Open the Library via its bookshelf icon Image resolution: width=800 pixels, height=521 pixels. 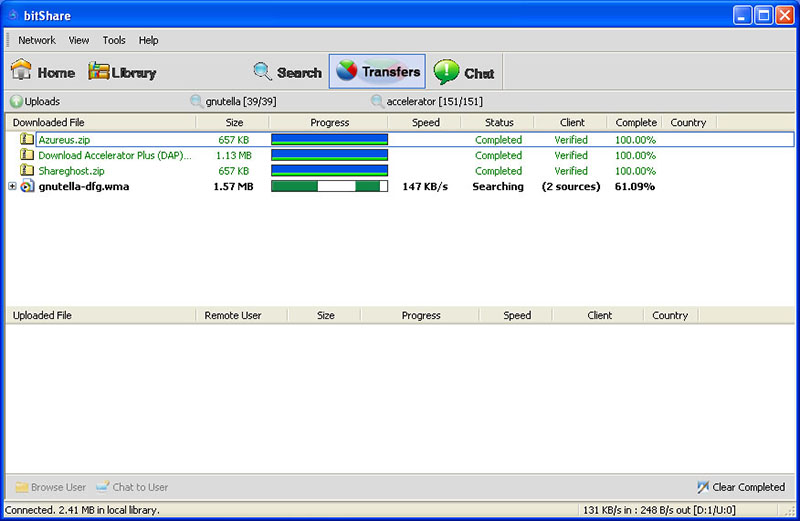[x=98, y=71]
